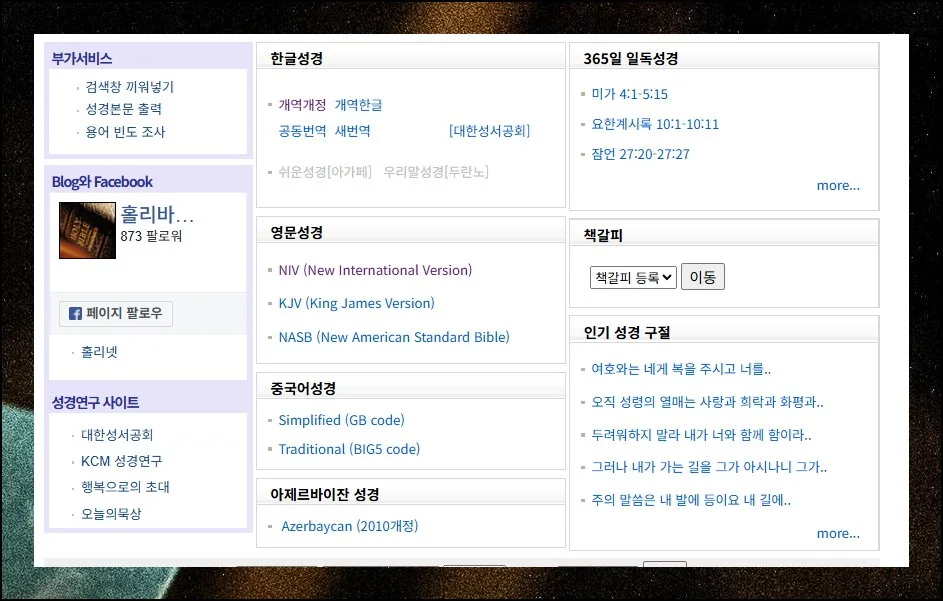Screen dimensions: 943x601
Task: Open NIV (New International Version)
Action: click(x=375, y=270)
